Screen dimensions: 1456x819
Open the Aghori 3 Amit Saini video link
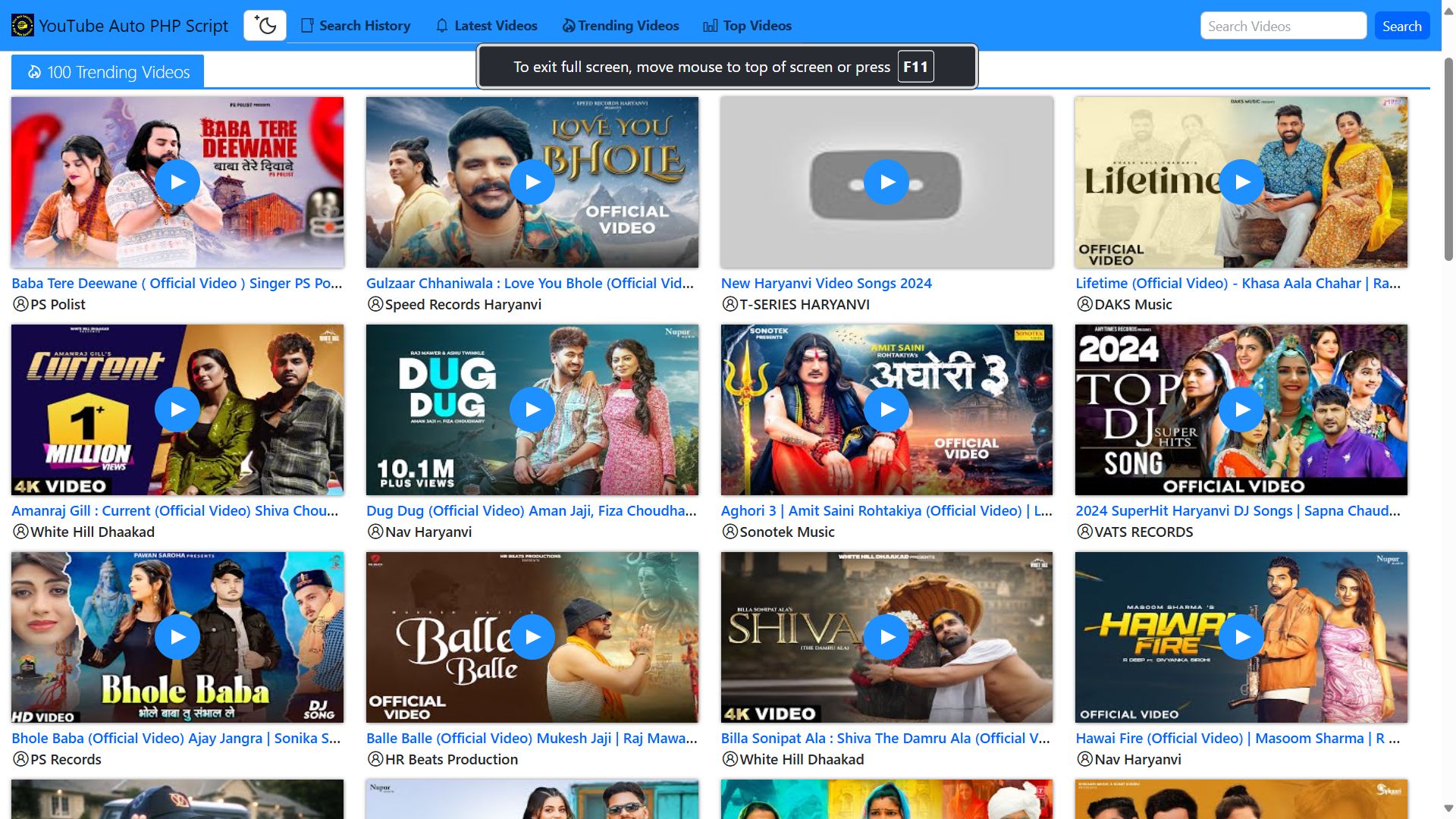(x=886, y=510)
